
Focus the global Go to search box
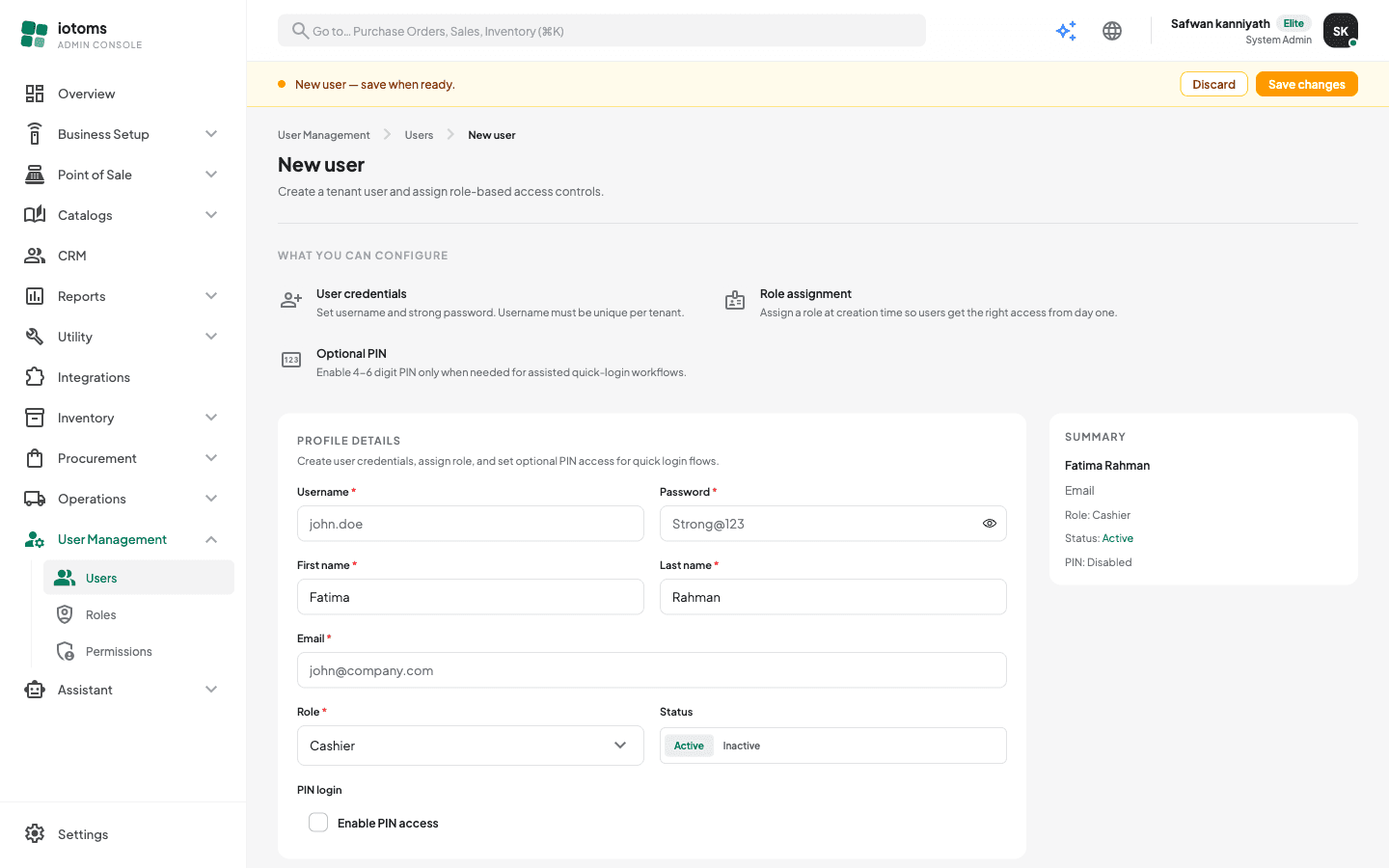(x=602, y=31)
